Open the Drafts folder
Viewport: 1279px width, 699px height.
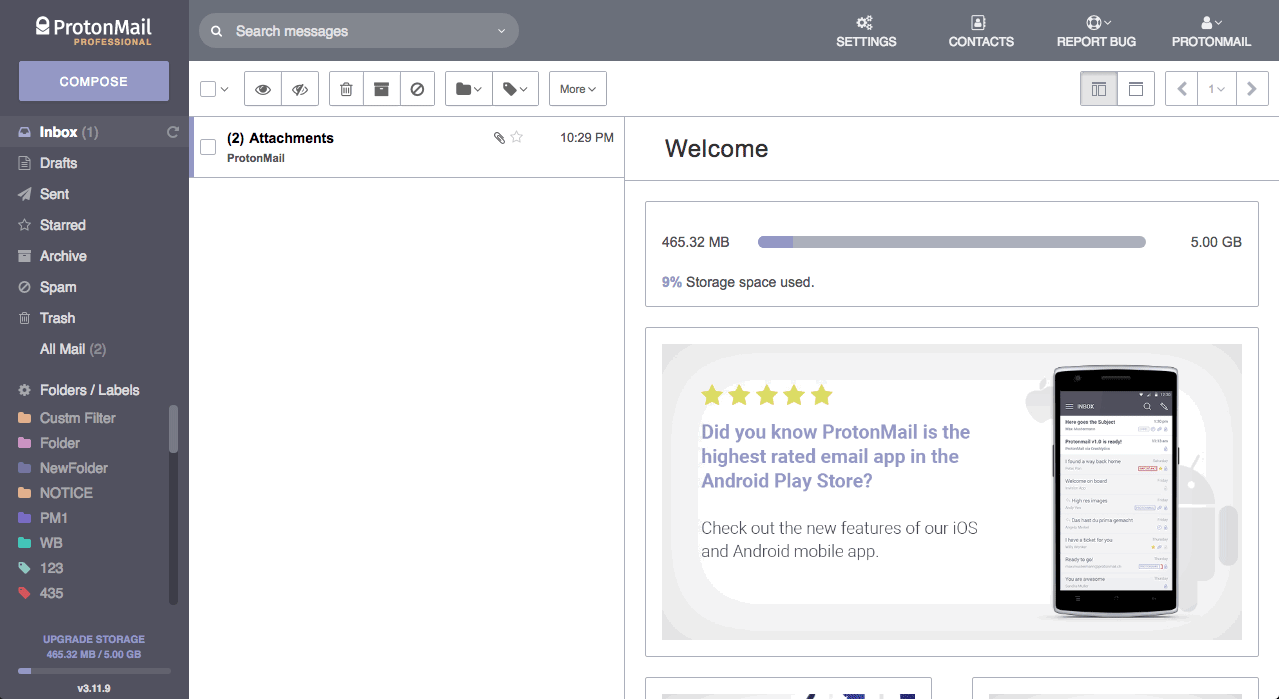click(x=94, y=163)
